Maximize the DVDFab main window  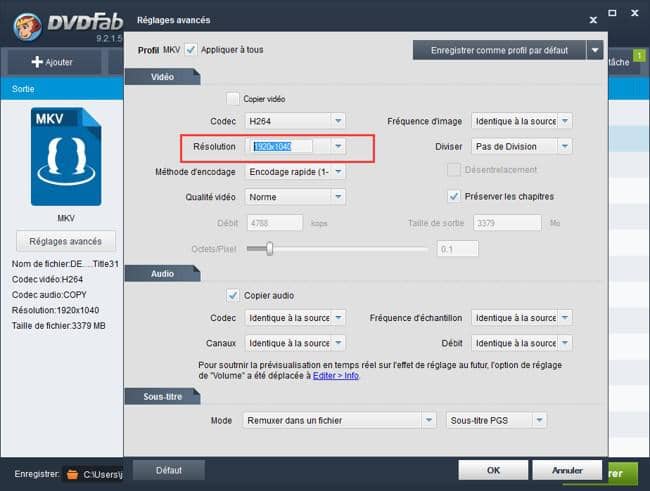(x=612, y=13)
